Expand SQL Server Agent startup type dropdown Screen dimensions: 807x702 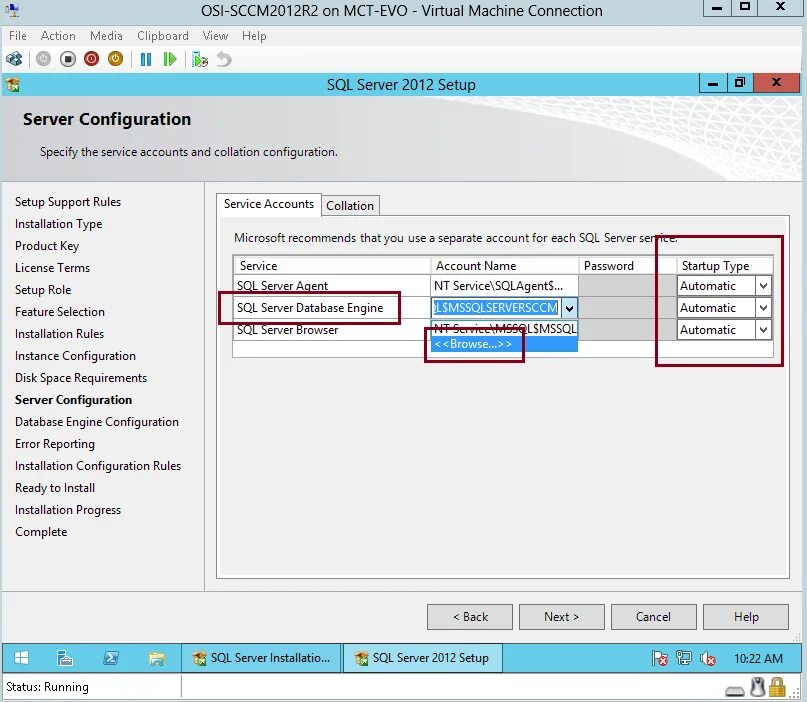coord(763,286)
